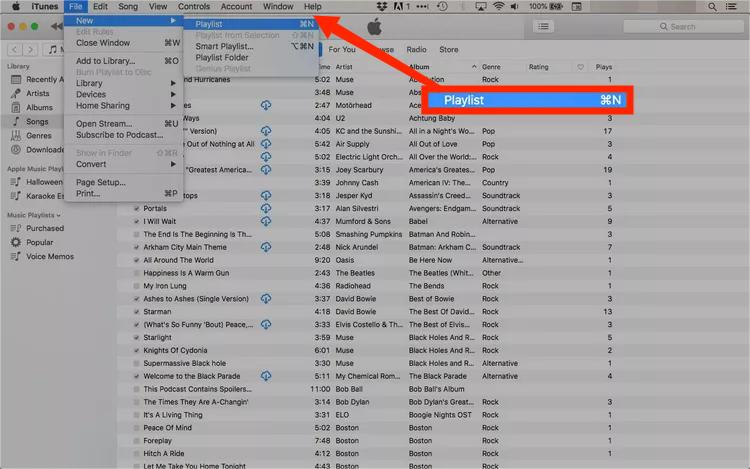Click cloud icon on Joey Scarbury row
Screen dimensions: 750x469
(x=266, y=170)
